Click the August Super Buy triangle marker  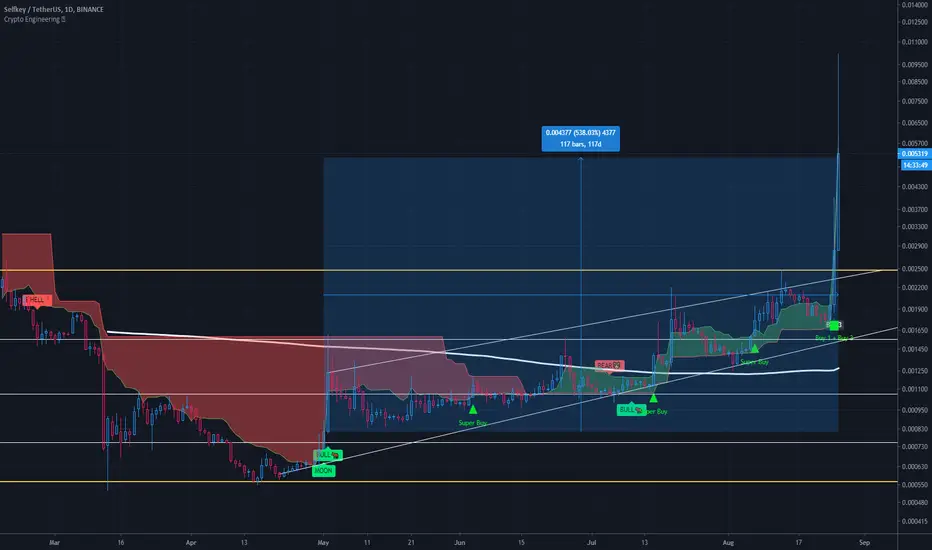point(754,348)
